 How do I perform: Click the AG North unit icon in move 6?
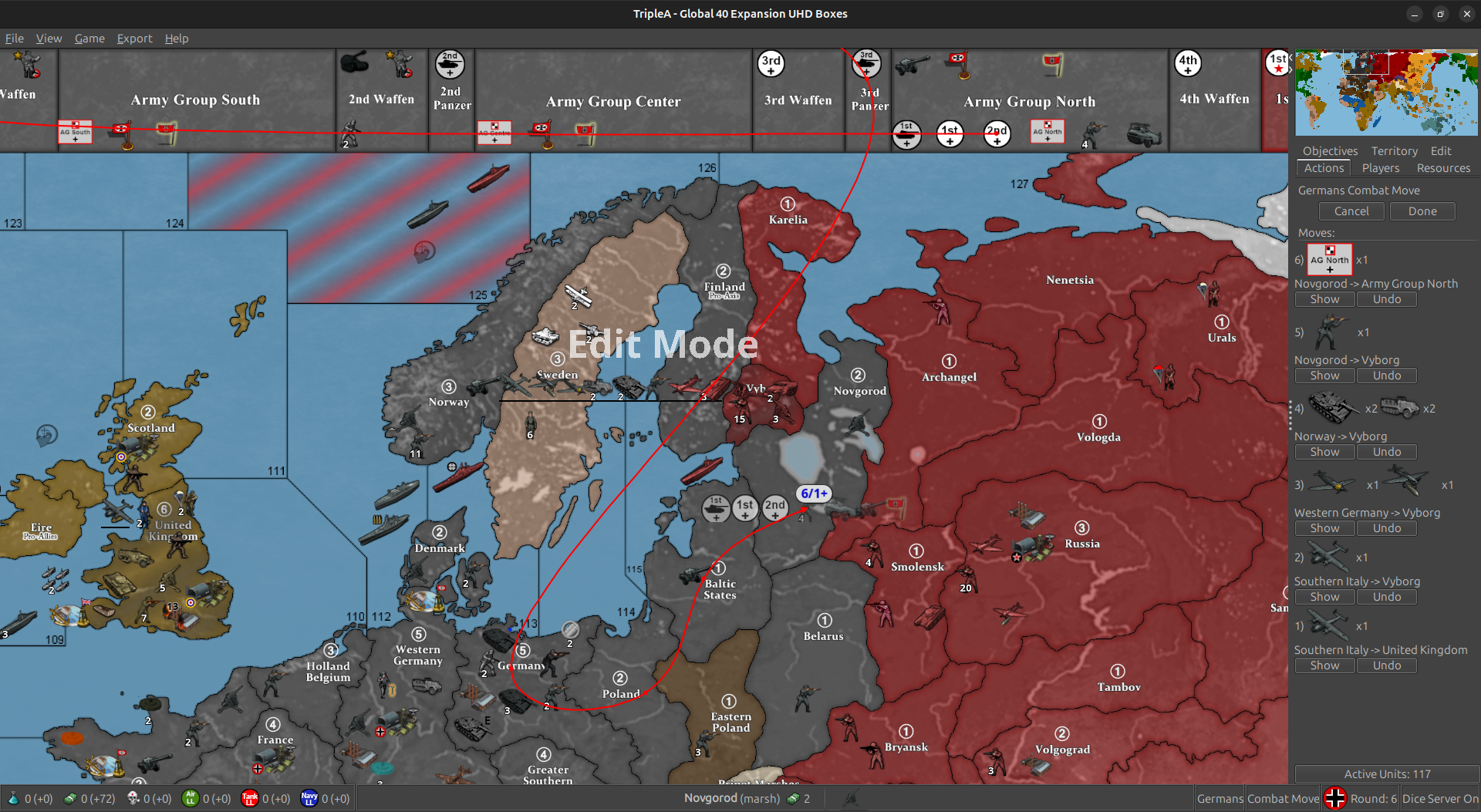coord(1329,259)
